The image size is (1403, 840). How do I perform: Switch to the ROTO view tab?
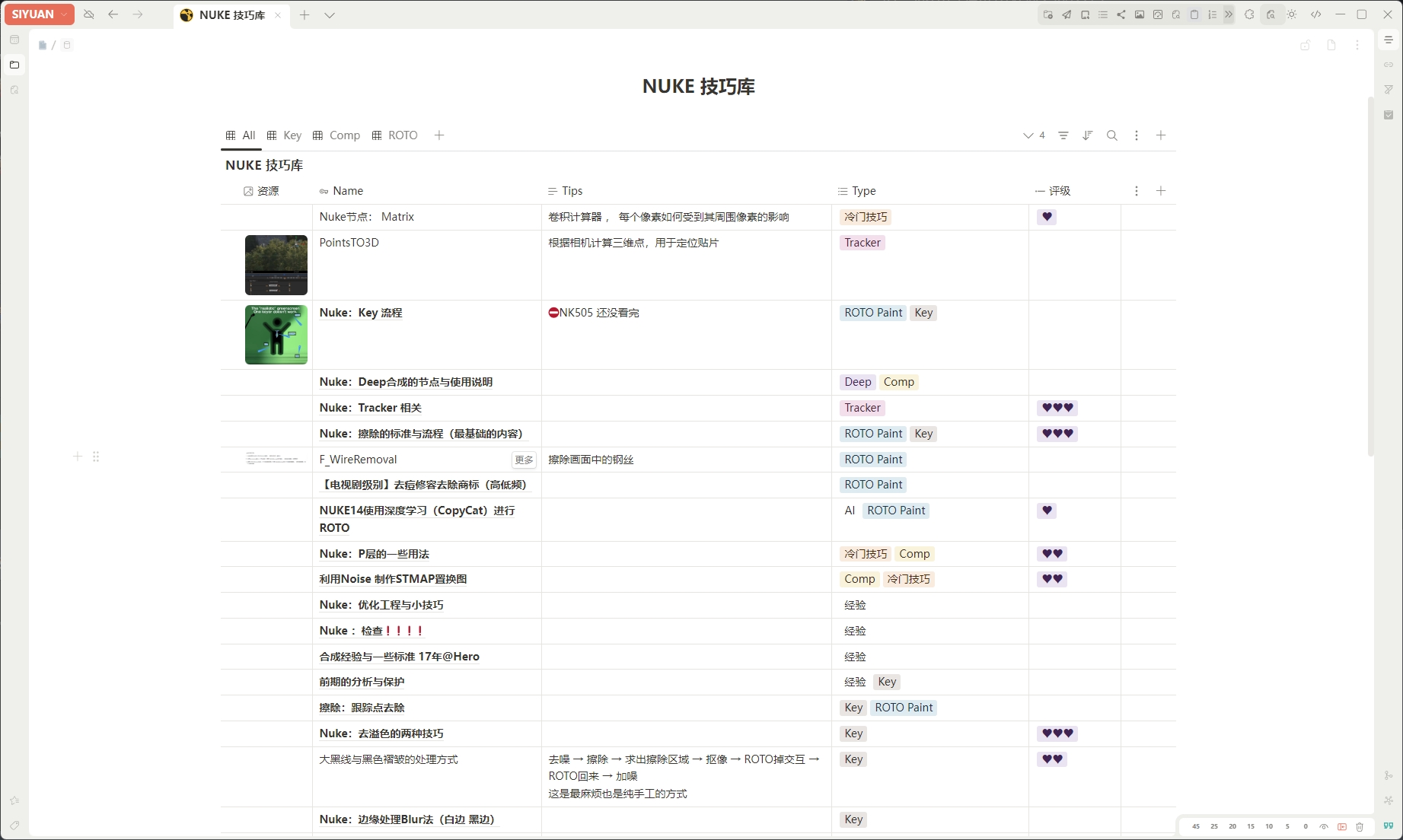395,135
